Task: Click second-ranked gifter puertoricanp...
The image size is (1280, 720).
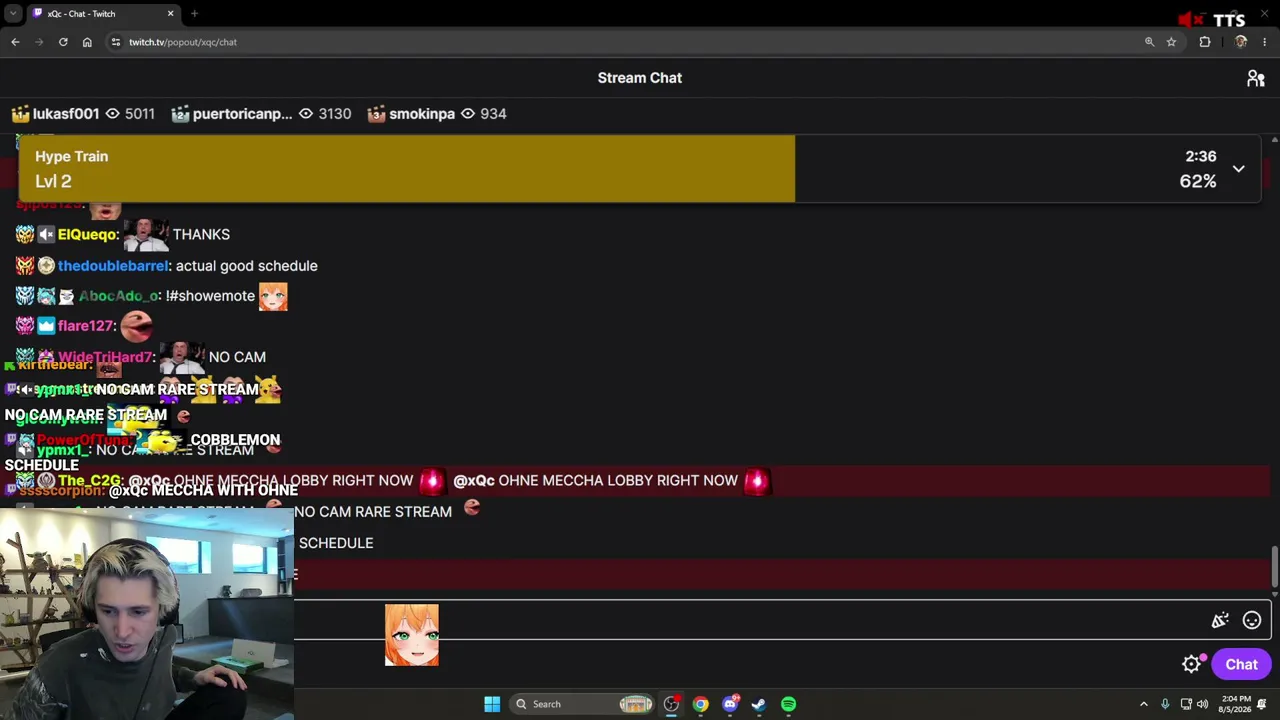Action: pos(242,114)
